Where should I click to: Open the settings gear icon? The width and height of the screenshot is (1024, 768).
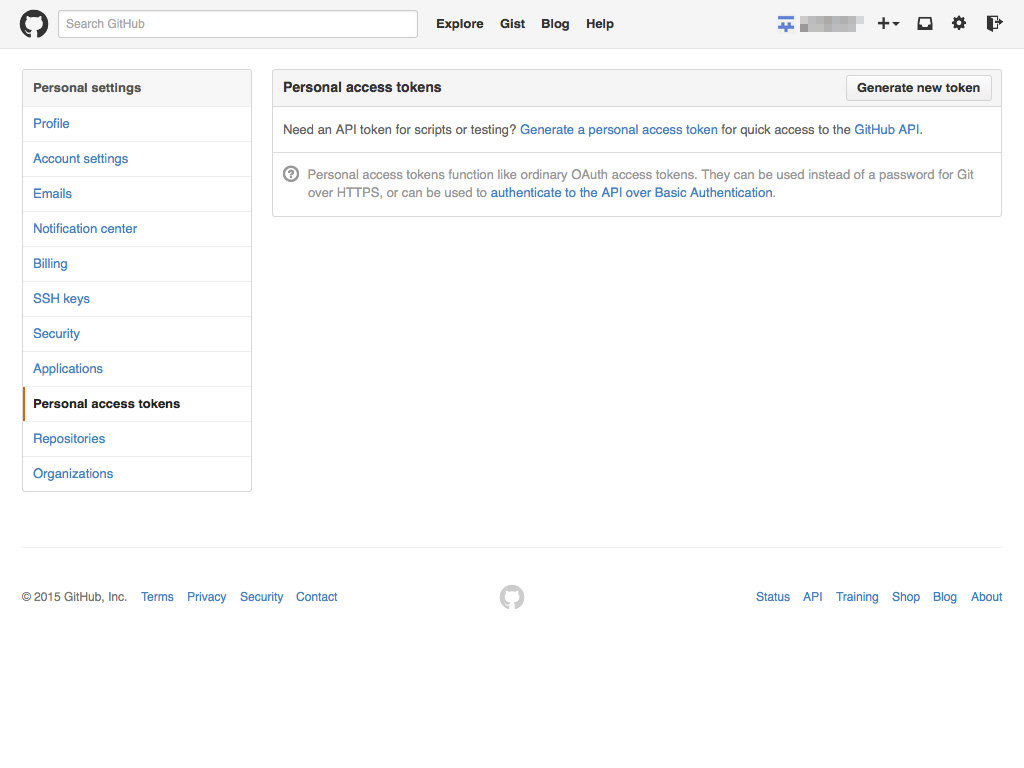coord(959,24)
